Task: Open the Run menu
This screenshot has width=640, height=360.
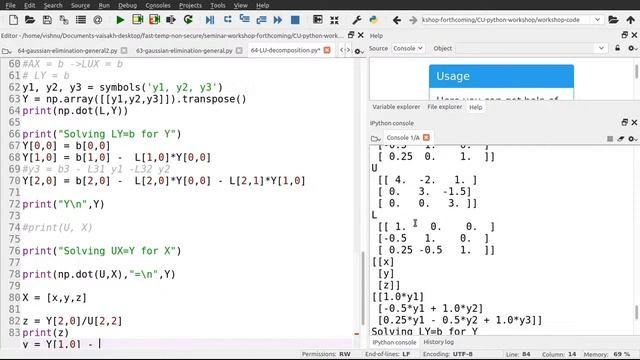Action: (104, 5)
